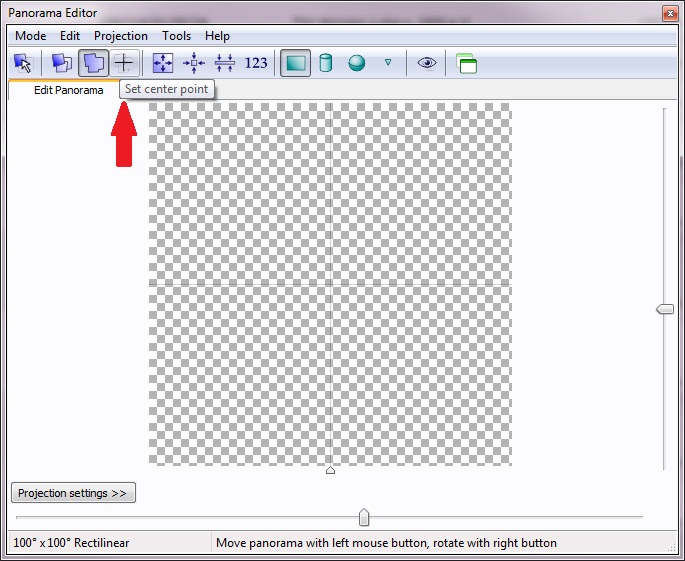Click the move individual images tool icon
The image size is (685, 561).
coord(62,63)
